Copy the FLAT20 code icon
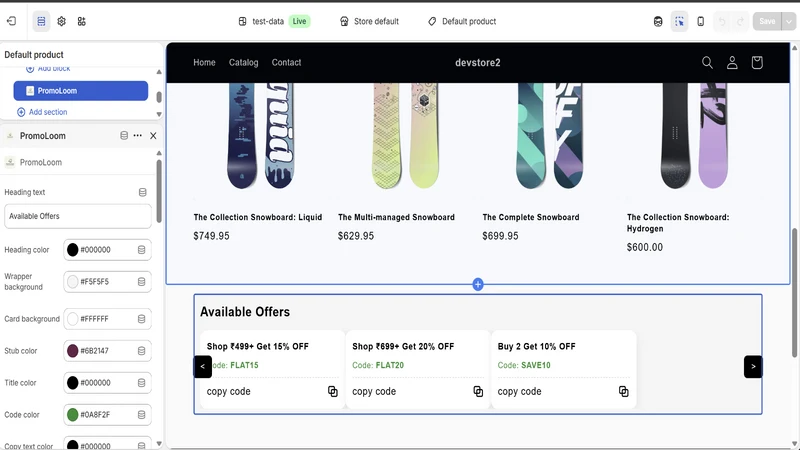800x450 pixels. coord(478,391)
